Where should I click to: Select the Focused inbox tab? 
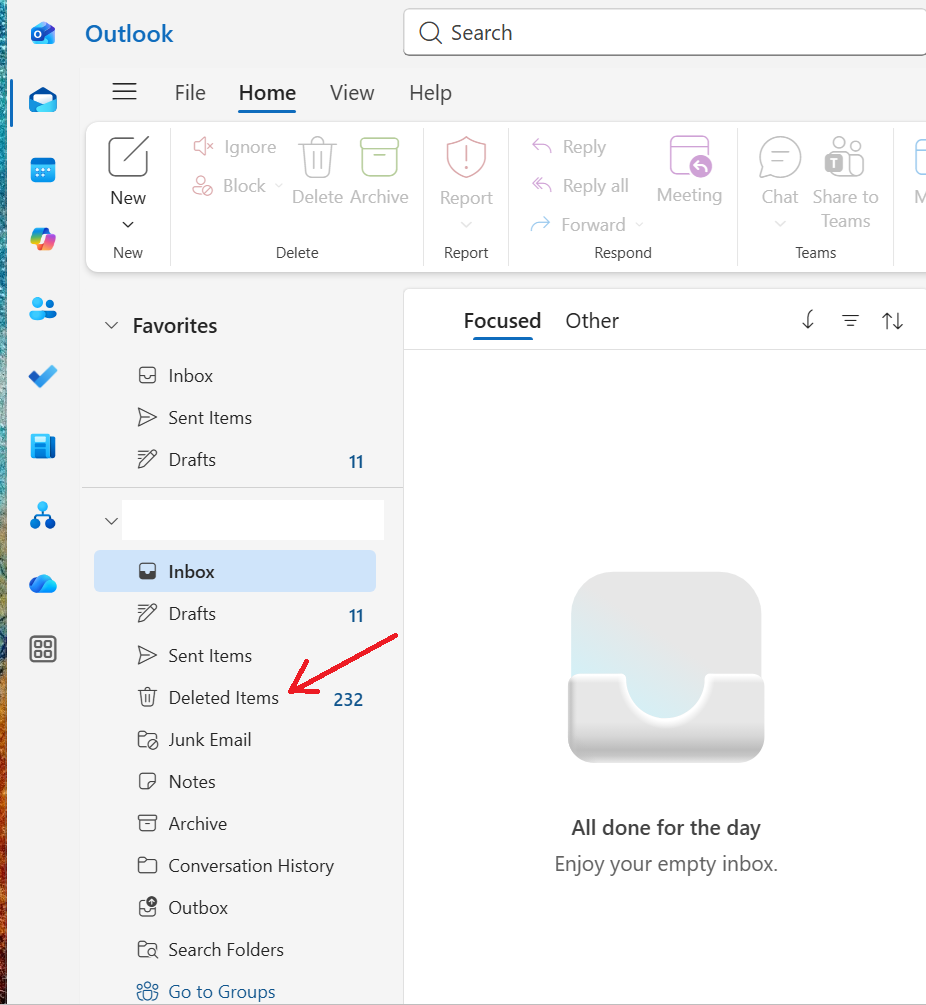coord(502,320)
